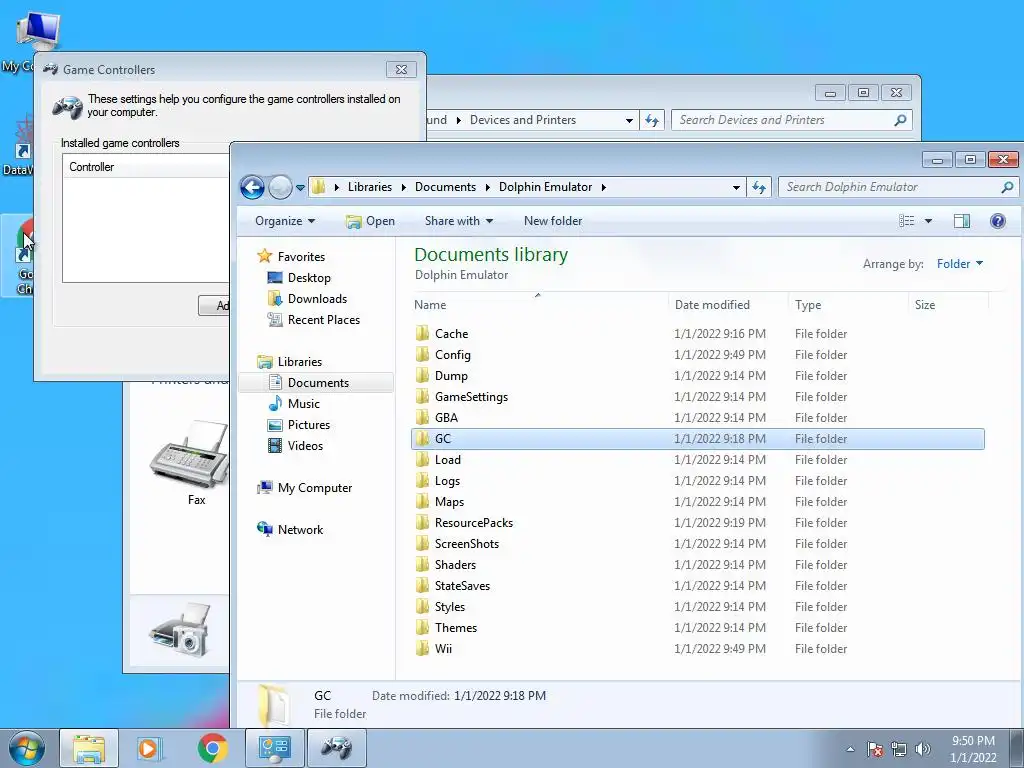This screenshot has width=1024, height=768.
Task: Open Devices and Printers address dropdown arrow
Action: [x=629, y=120]
